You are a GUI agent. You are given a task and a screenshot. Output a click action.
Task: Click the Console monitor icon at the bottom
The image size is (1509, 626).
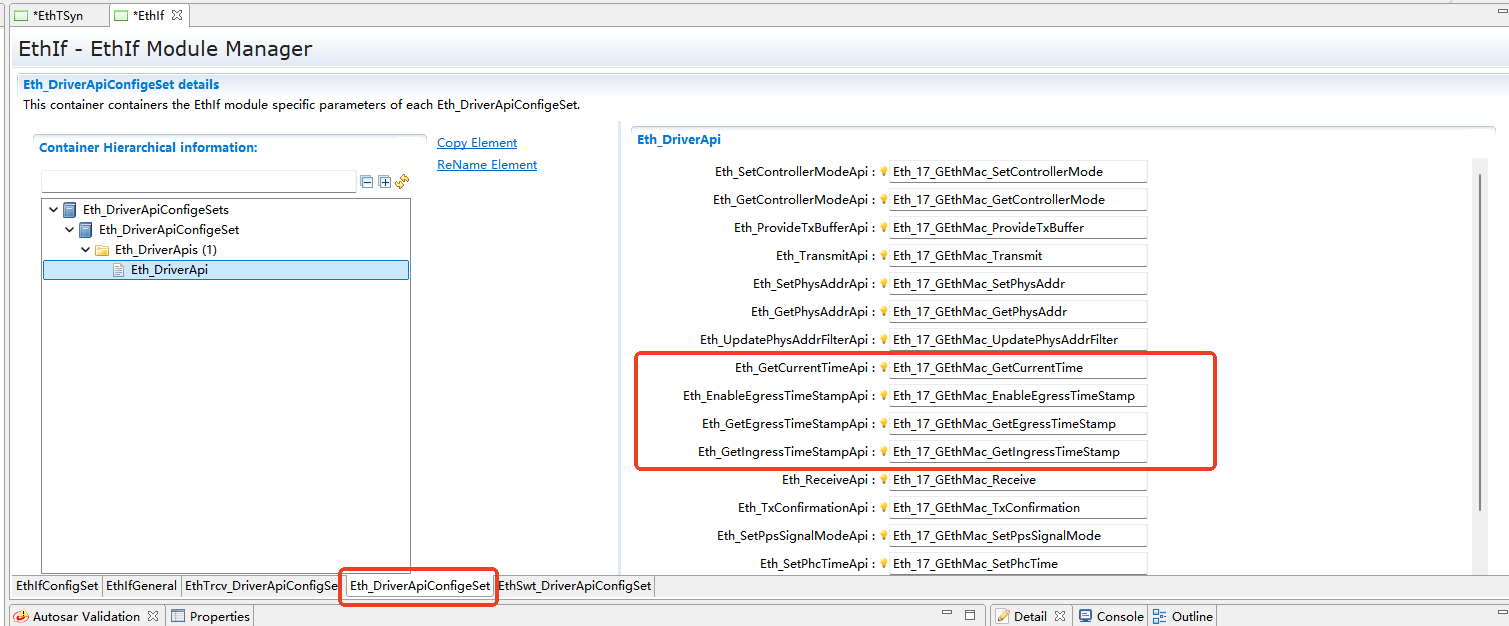point(1086,616)
